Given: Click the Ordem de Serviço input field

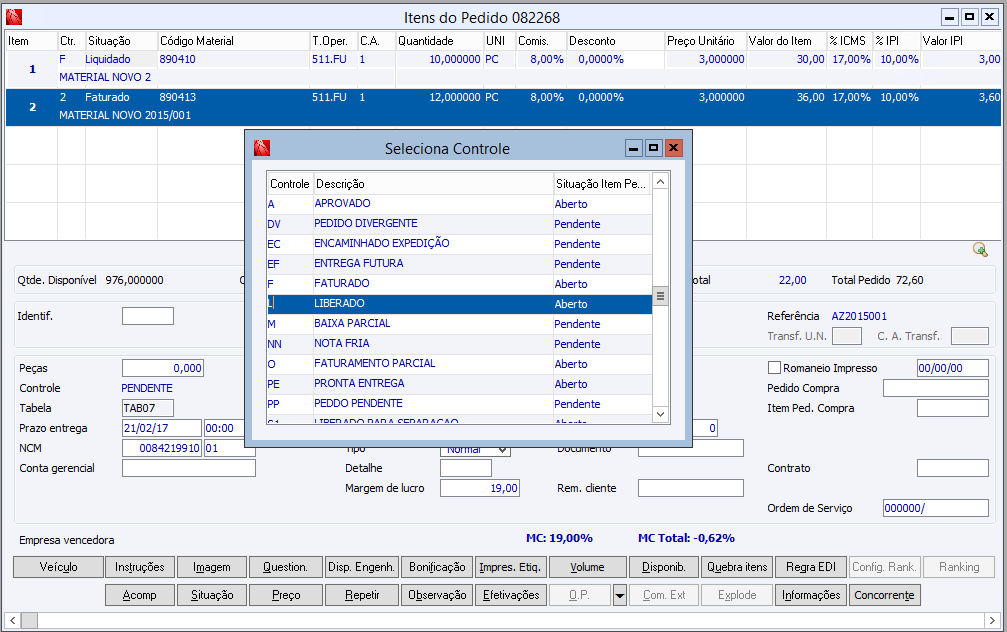Looking at the screenshot, I should (935, 508).
